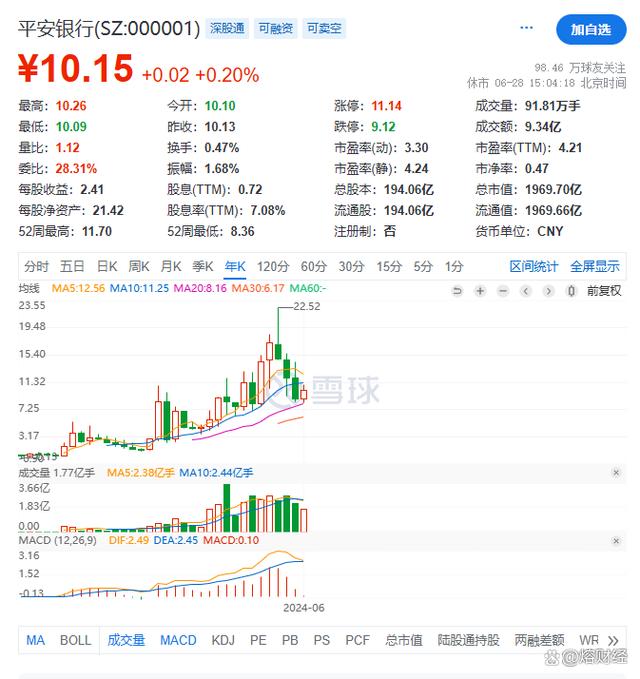Click the 可卖空 tag

pyautogui.click(x=324, y=29)
